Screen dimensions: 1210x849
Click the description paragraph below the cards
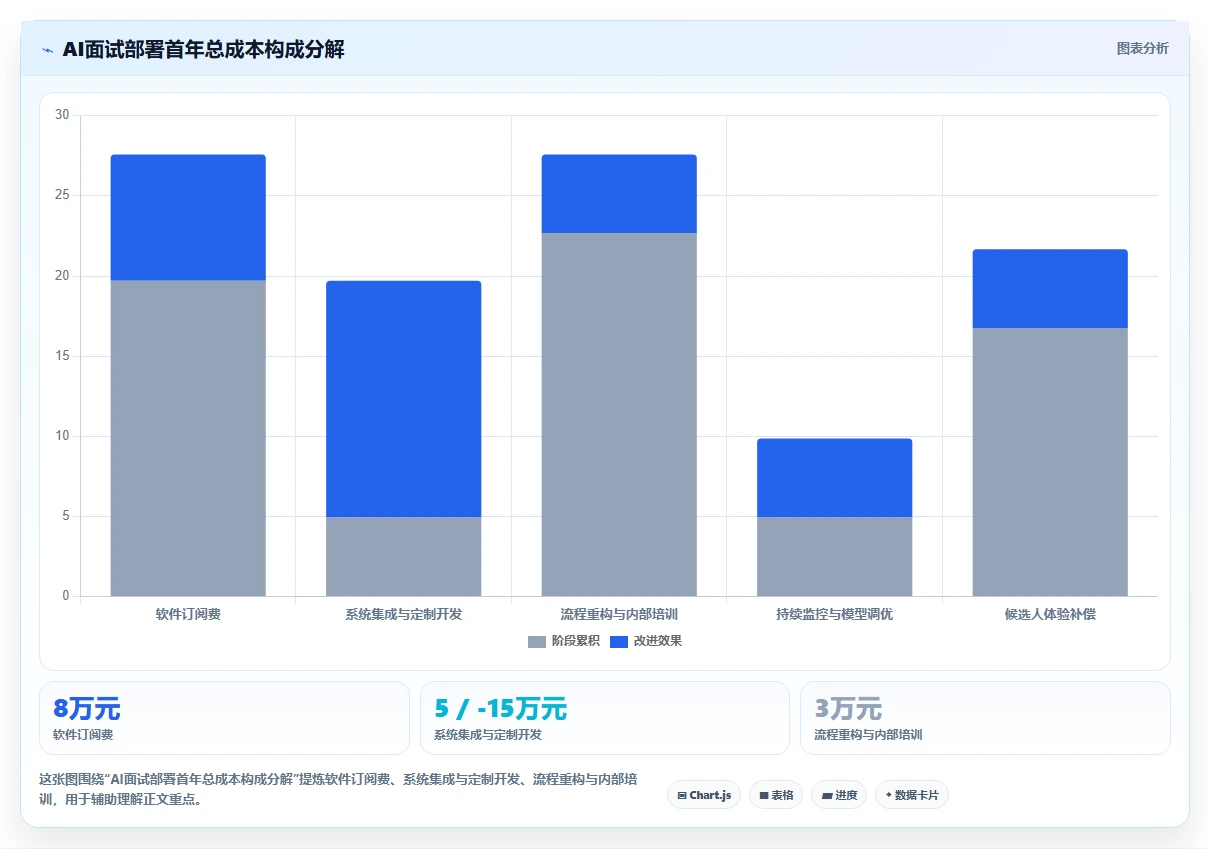point(338,789)
